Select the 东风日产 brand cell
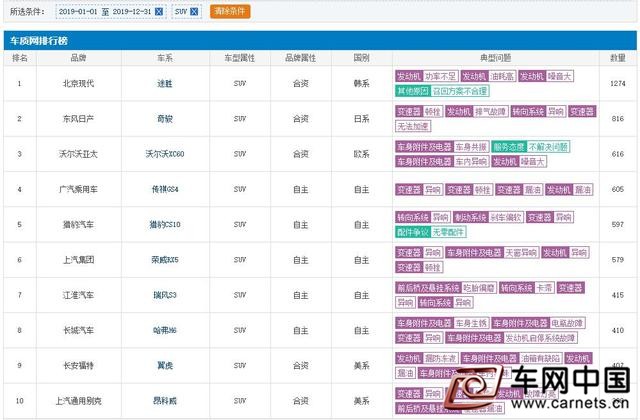Viewport: 640px width, 420px height. coord(78,119)
